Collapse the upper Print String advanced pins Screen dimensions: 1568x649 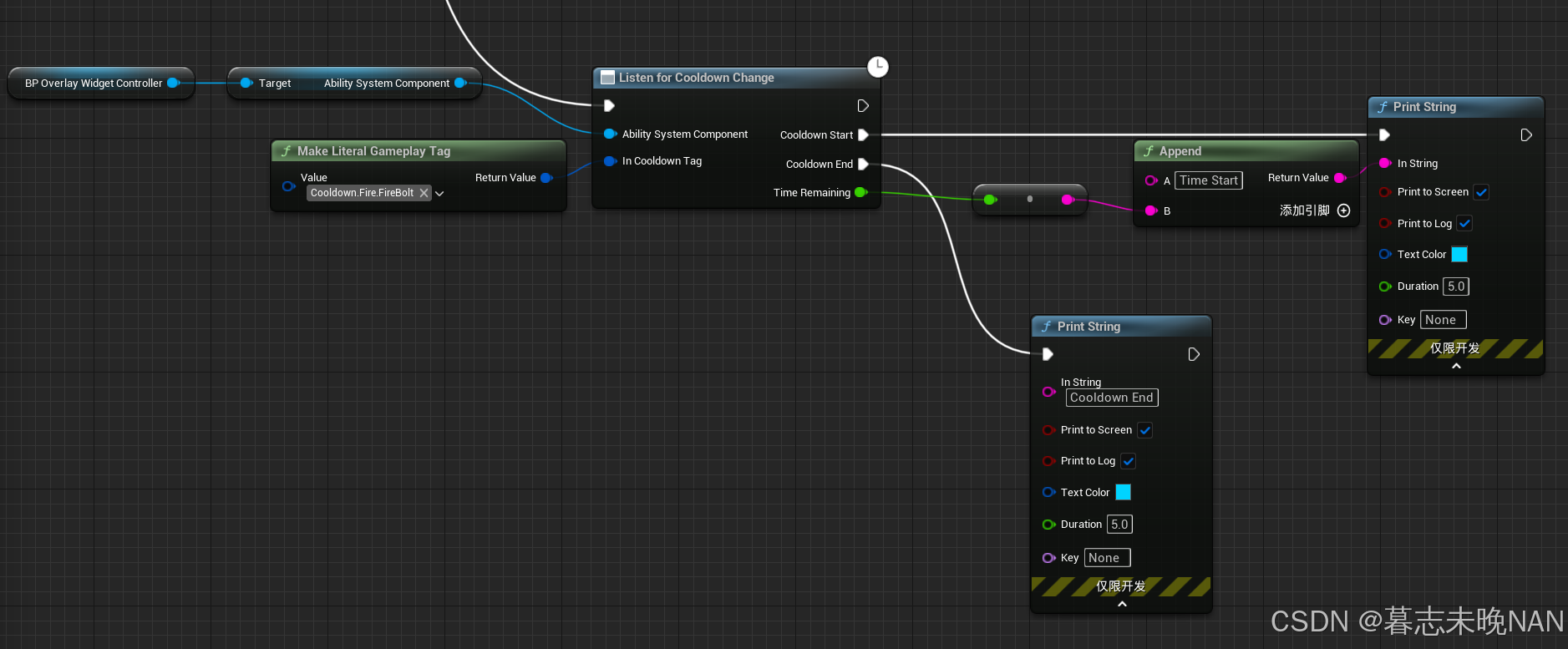[1456, 367]
